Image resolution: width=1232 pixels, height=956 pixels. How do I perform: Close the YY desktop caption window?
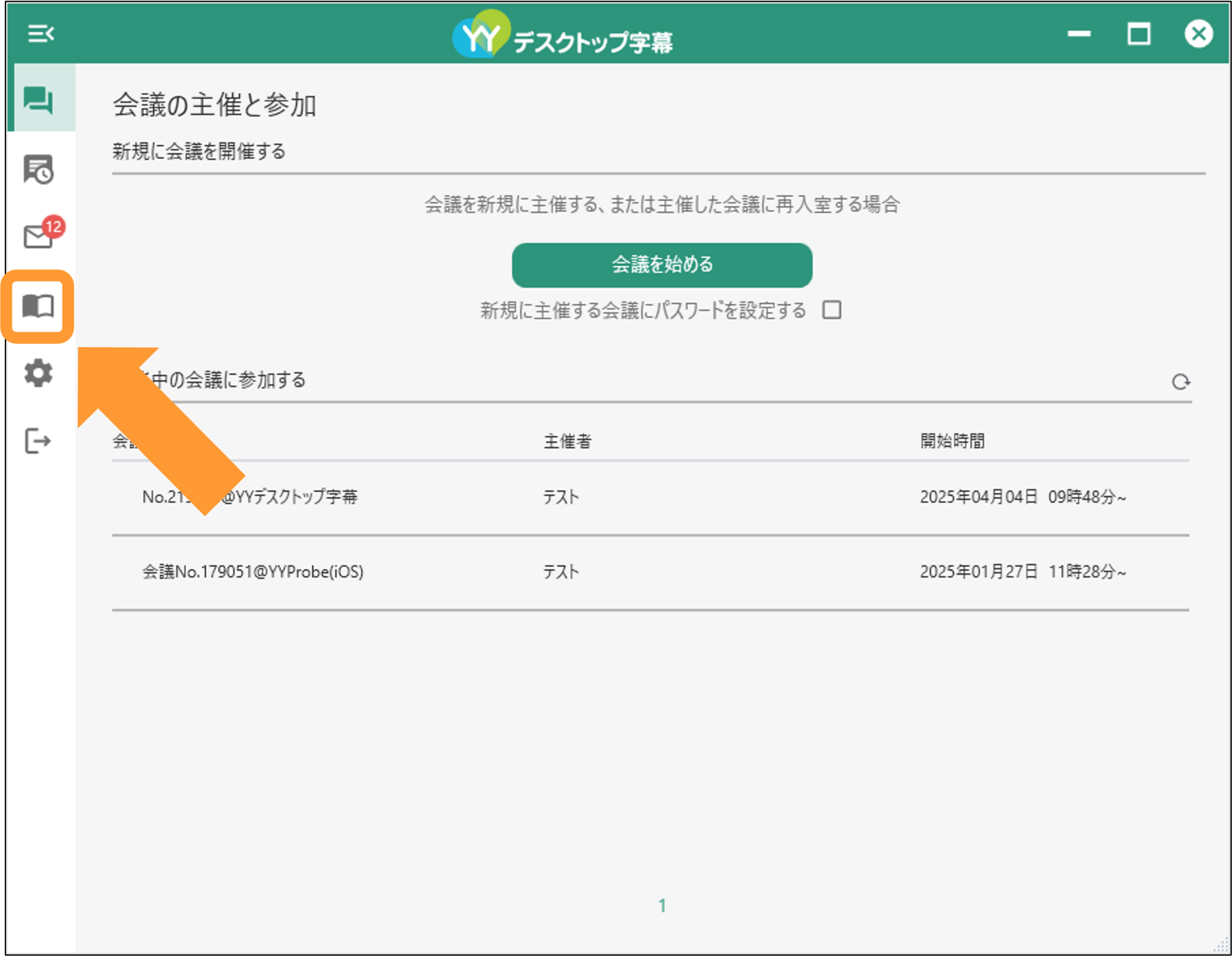coord(1198,34)
